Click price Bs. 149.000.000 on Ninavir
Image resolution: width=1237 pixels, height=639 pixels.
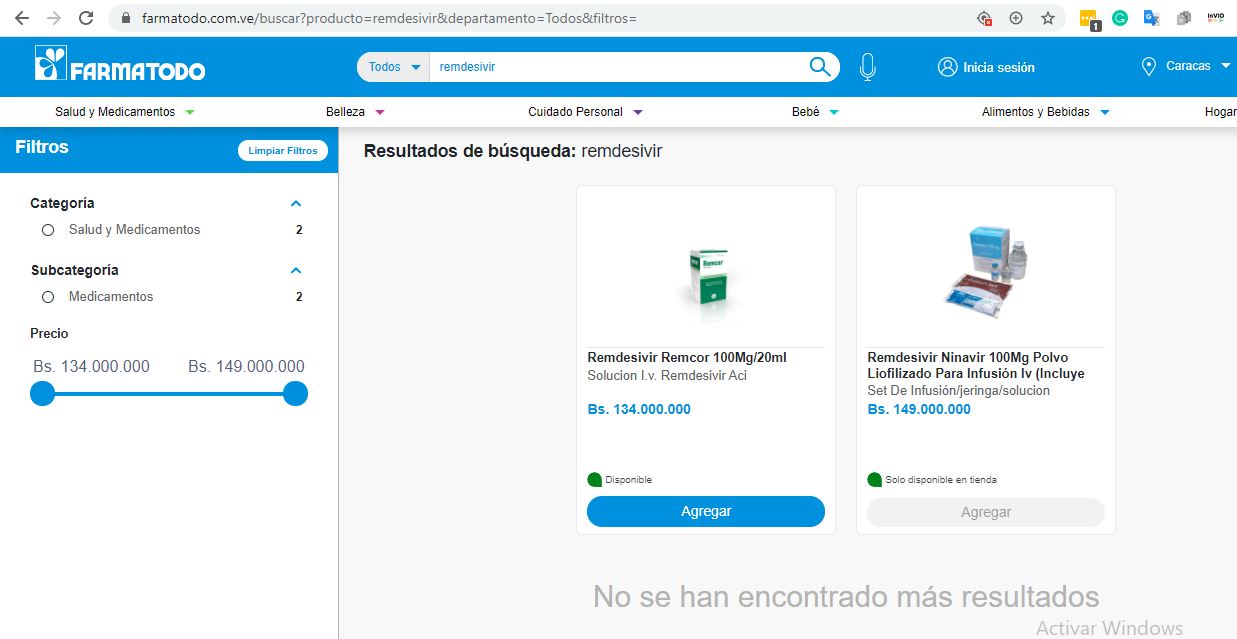click(x=919, y=409)
